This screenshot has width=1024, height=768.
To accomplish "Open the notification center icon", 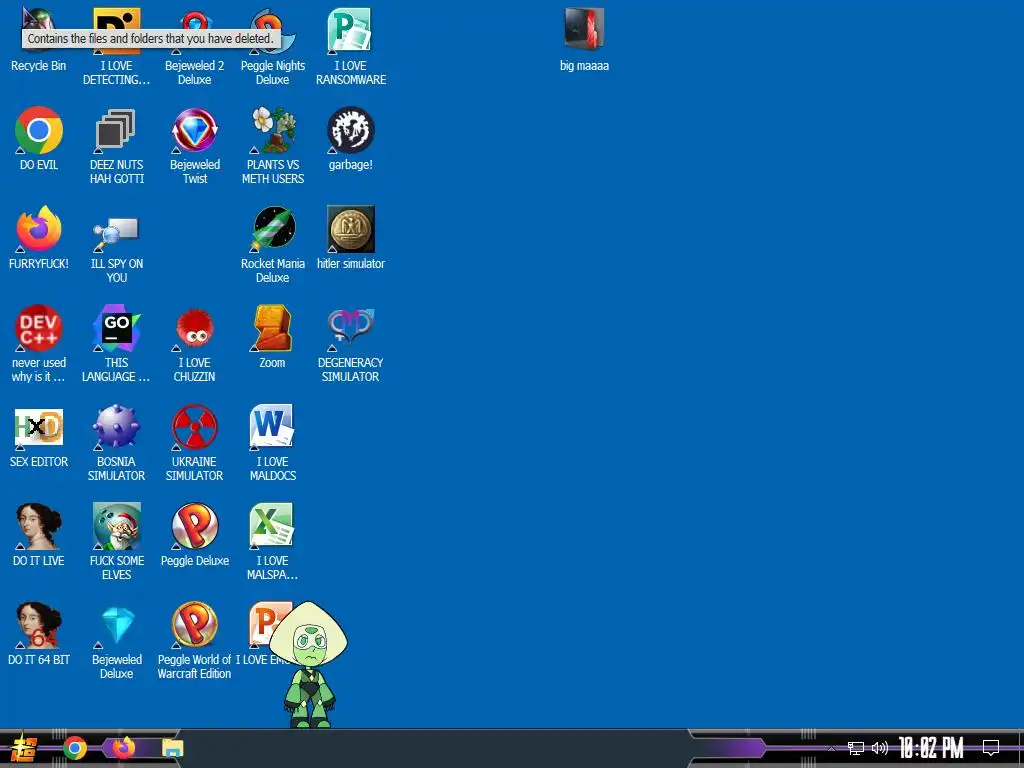I will 991,748.
